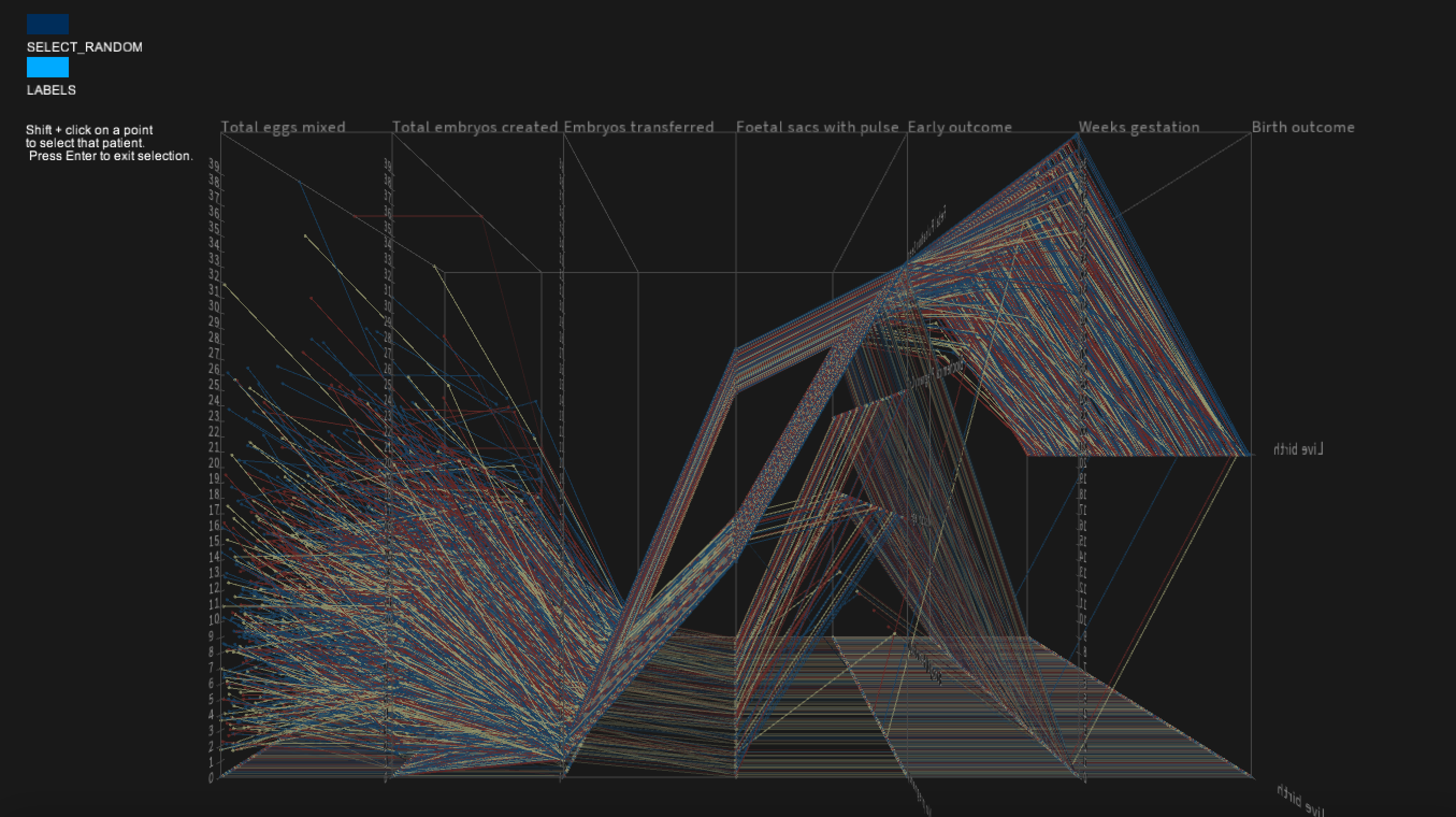Image resolution: width=1456 pixels, height=817 pixels.
Task: Click the LABELS text label
Action: click(51, 90)
